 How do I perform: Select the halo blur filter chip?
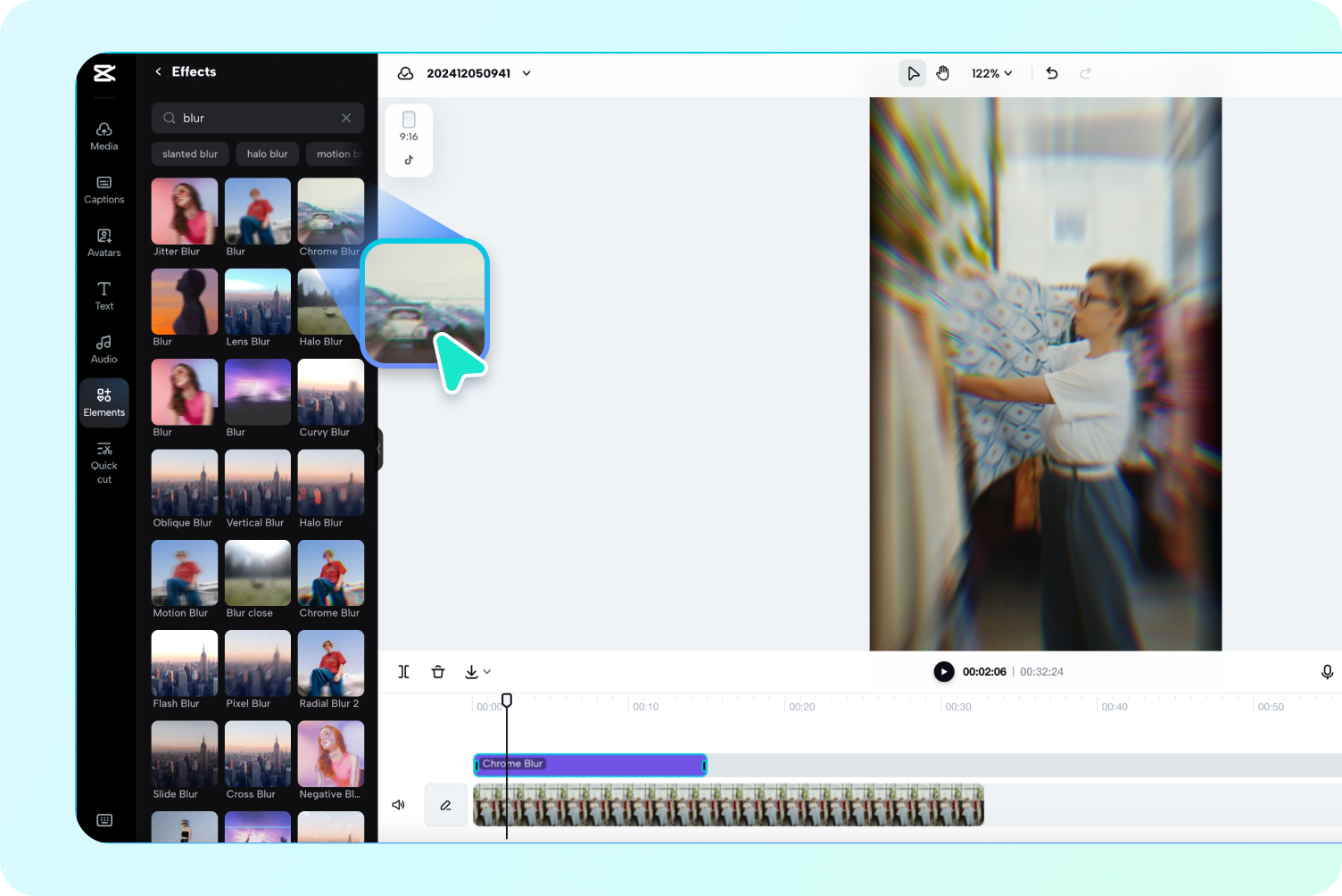pos(267,153)
